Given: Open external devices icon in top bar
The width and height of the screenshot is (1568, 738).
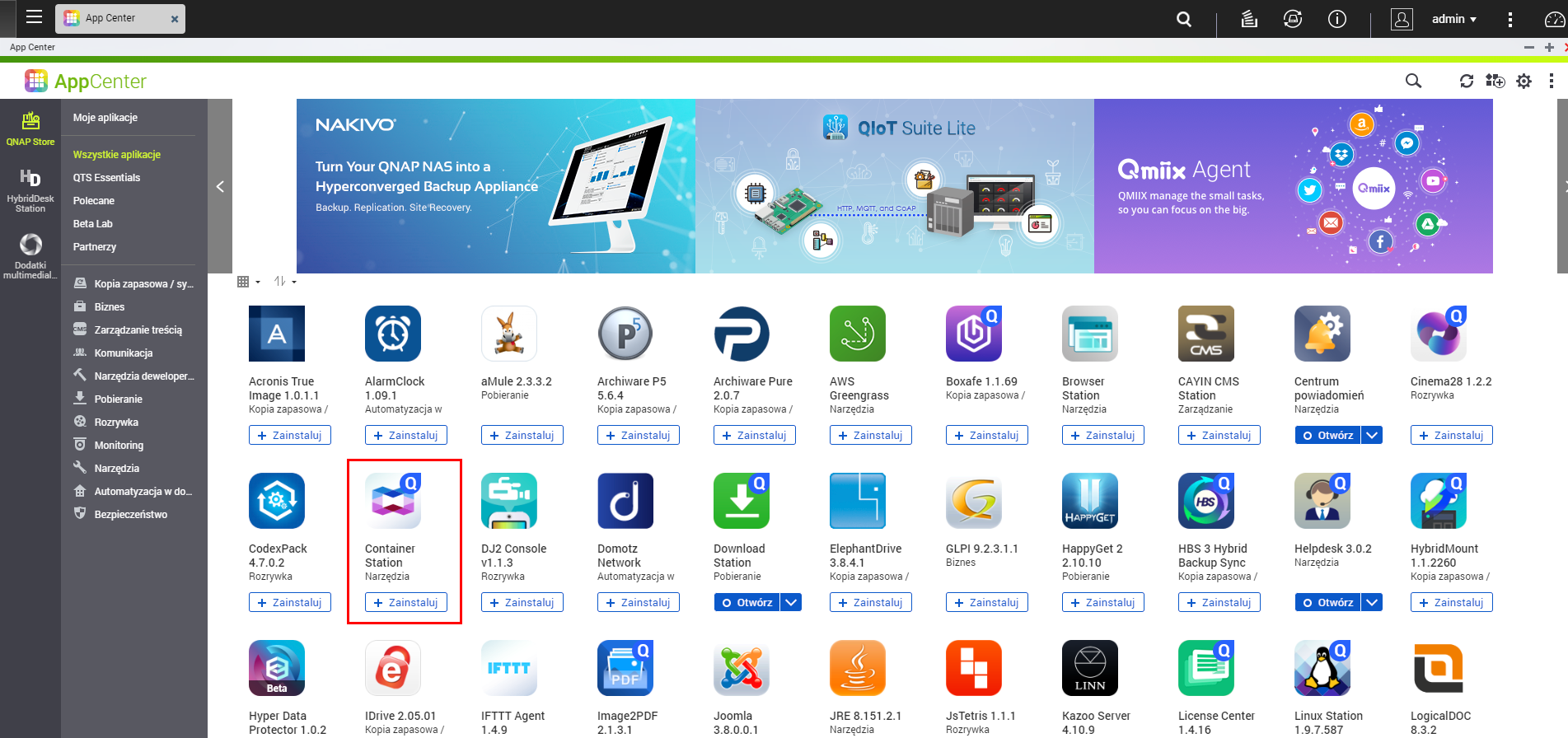Looking at the screenshot, I should click(x=1293, y=19).
